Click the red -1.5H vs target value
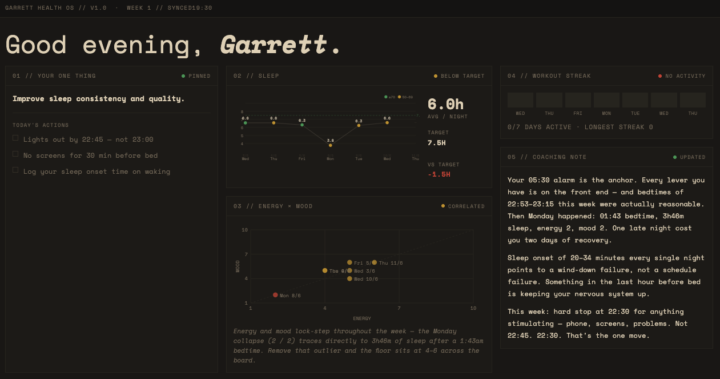 point(439,175)
